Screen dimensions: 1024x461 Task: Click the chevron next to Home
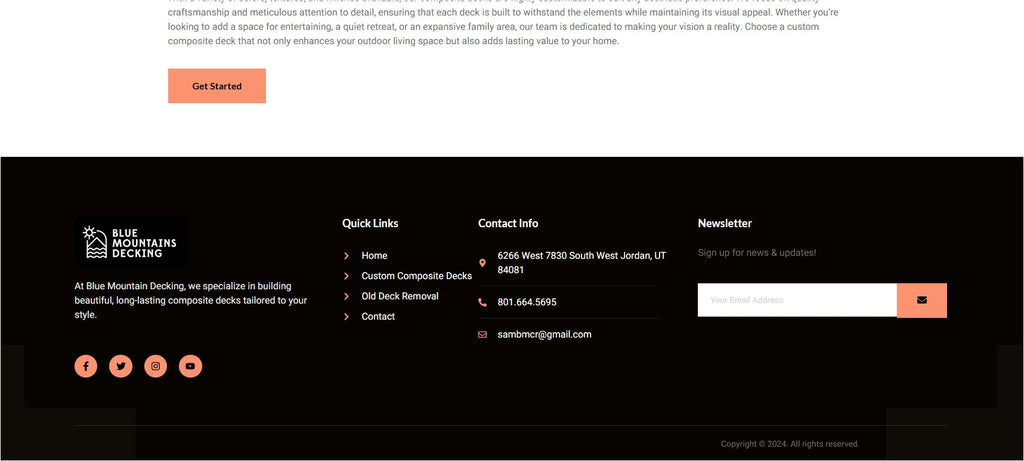pos(347,256)
